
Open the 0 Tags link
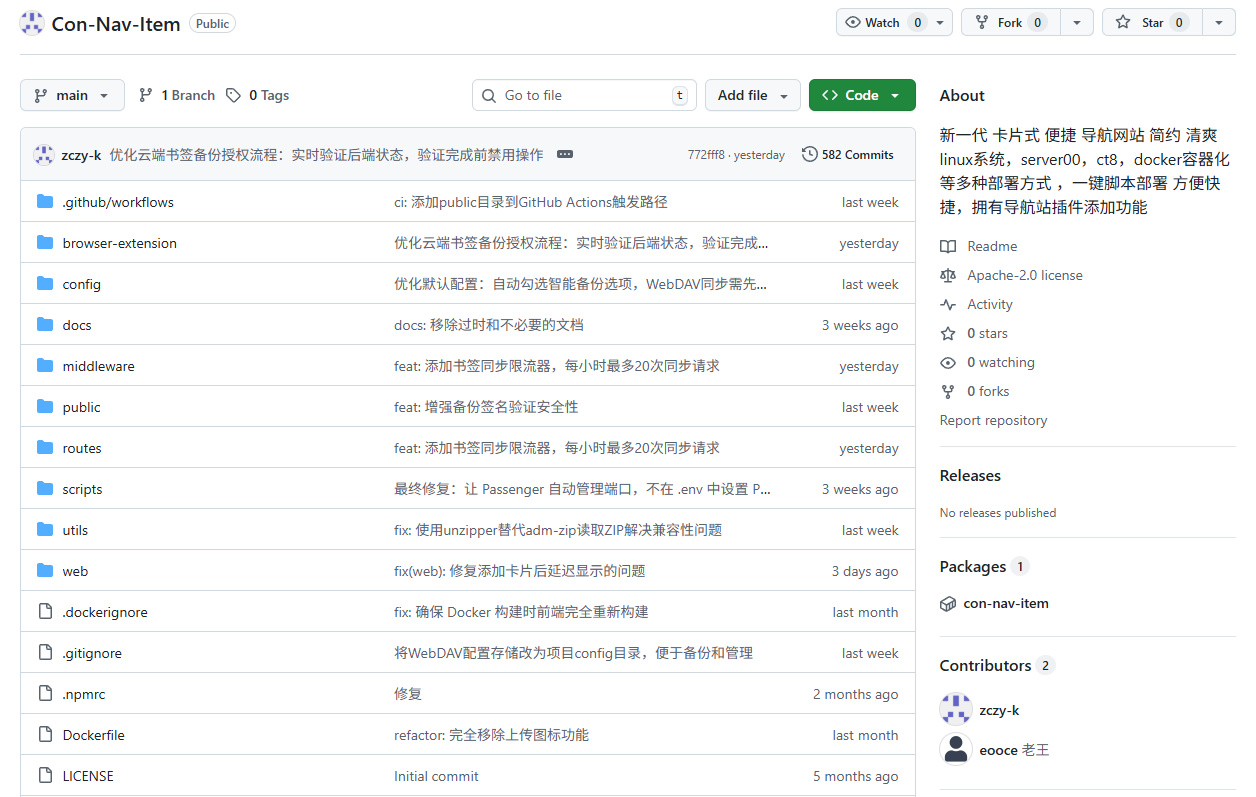(257, 96)
